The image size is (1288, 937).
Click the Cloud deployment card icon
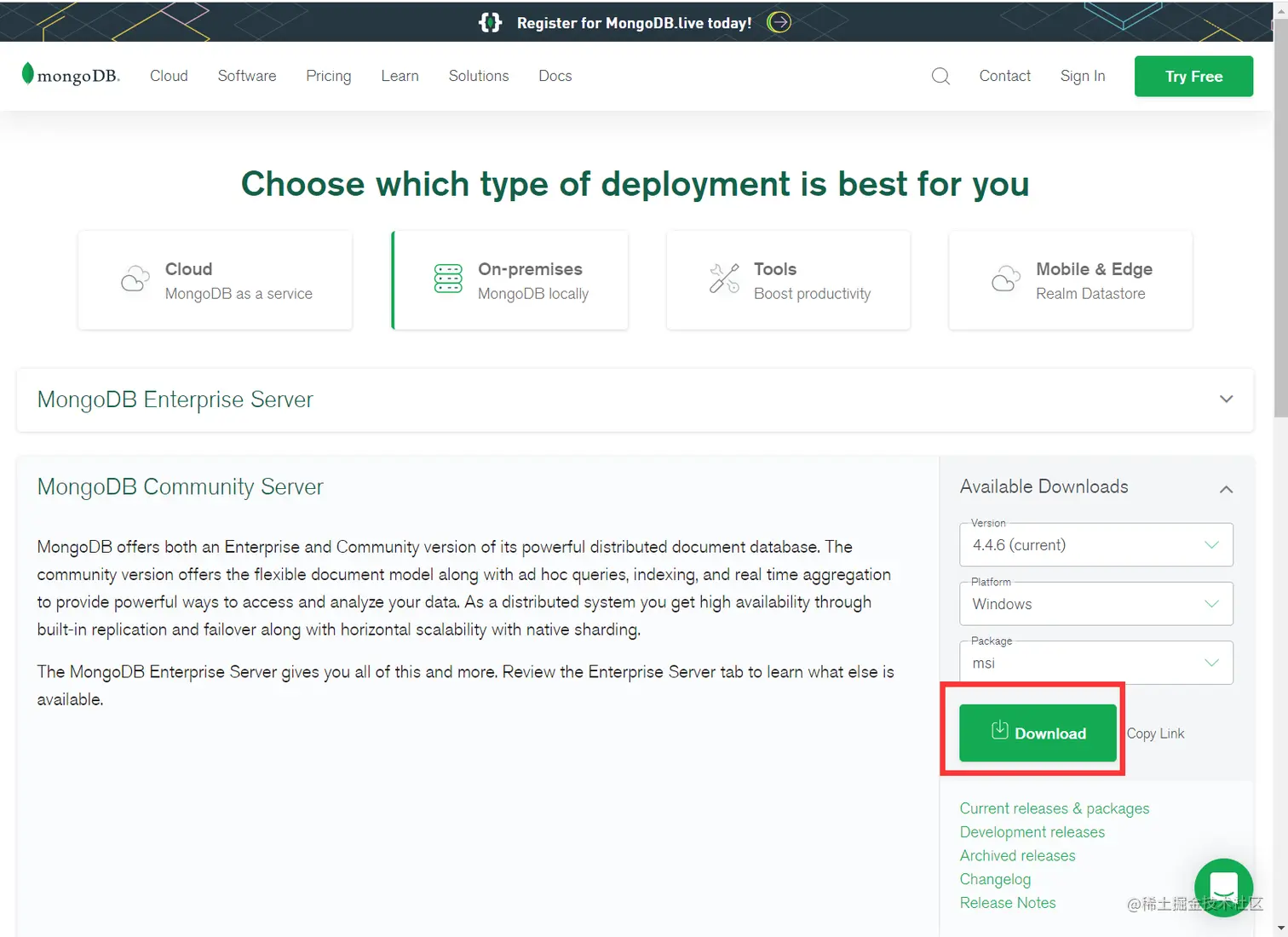coord(135,279)
